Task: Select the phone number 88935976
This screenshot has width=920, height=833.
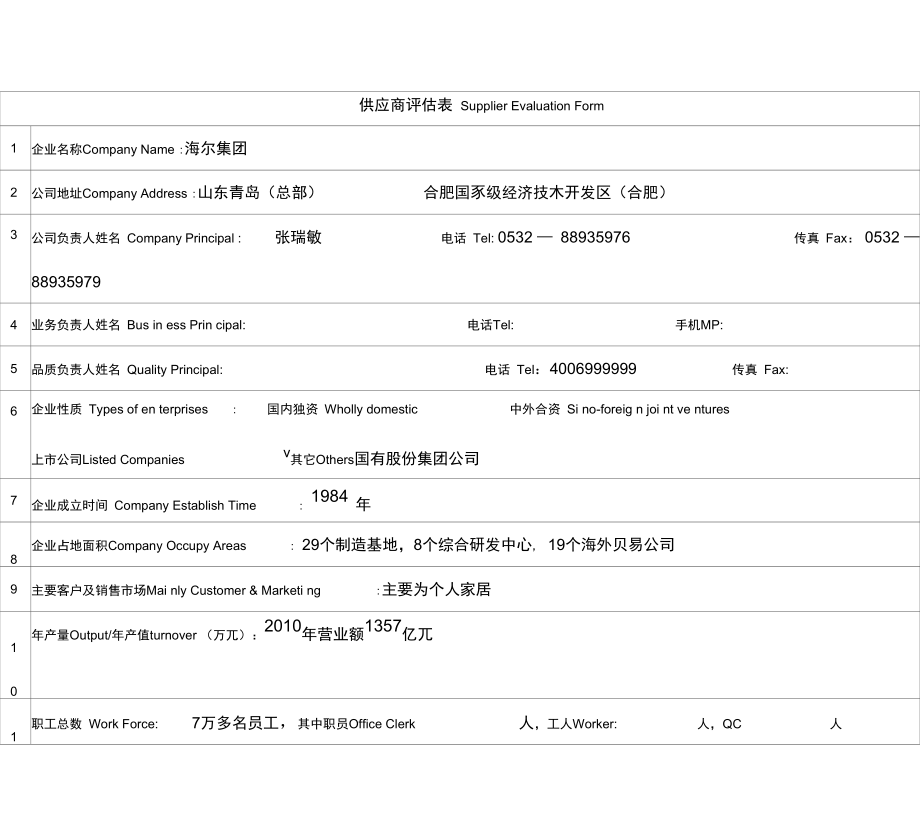Action: click(595, 237)
